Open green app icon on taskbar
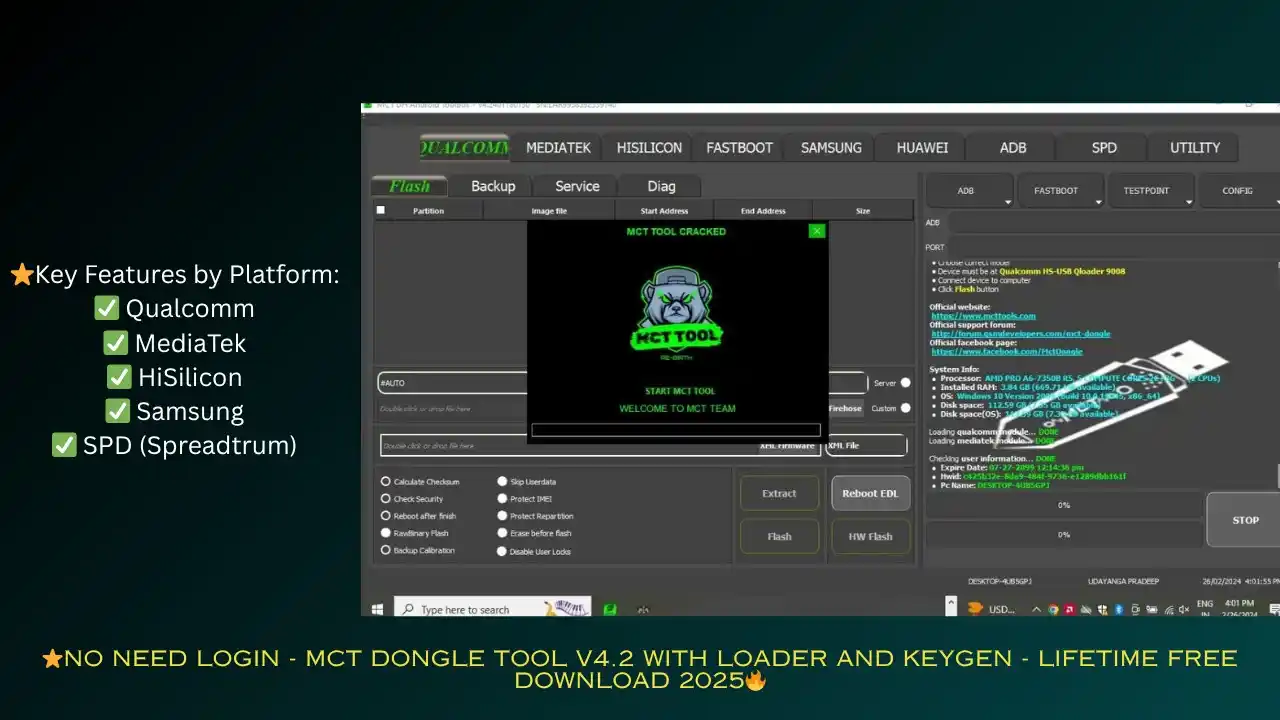The image size is (1280, 720). (x=609, y=609)
